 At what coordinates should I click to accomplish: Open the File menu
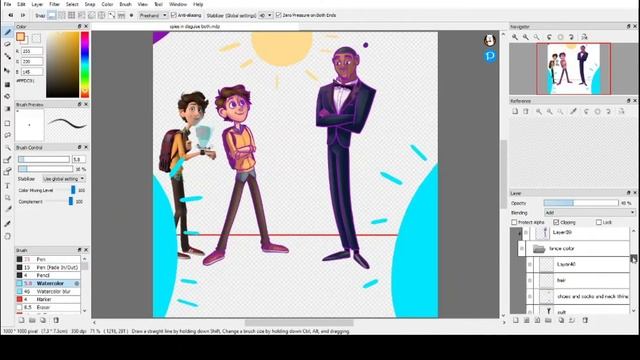(x=7, y=4)
